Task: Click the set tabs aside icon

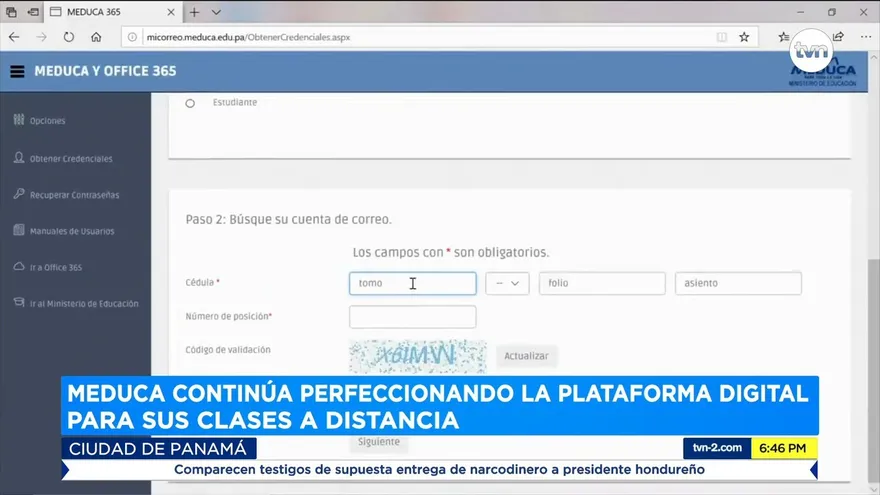Action: (33, 12)
